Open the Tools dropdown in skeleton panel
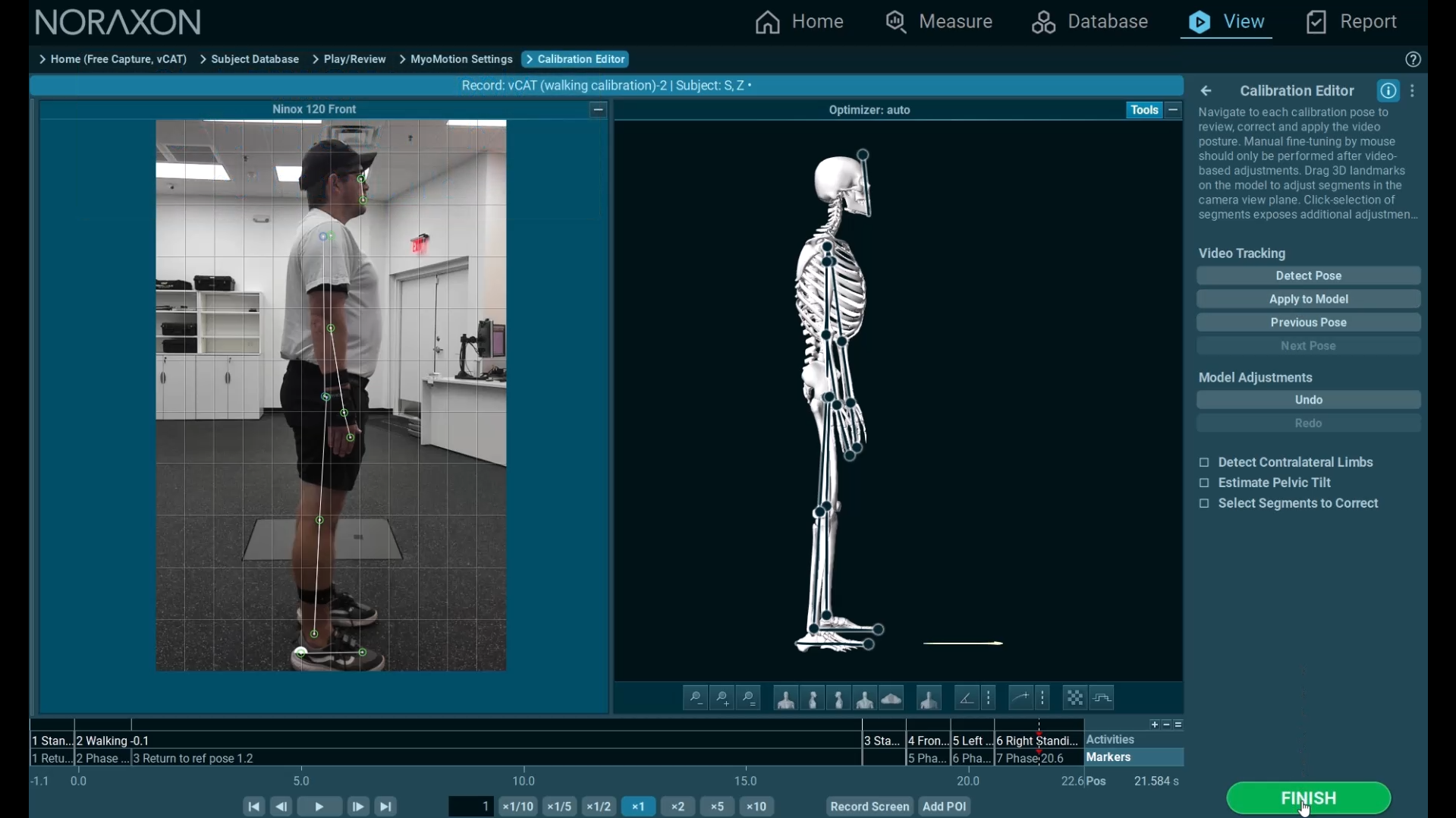Image resolution: width=1456 pixels, height=818 pixels. coord(1144,110)
